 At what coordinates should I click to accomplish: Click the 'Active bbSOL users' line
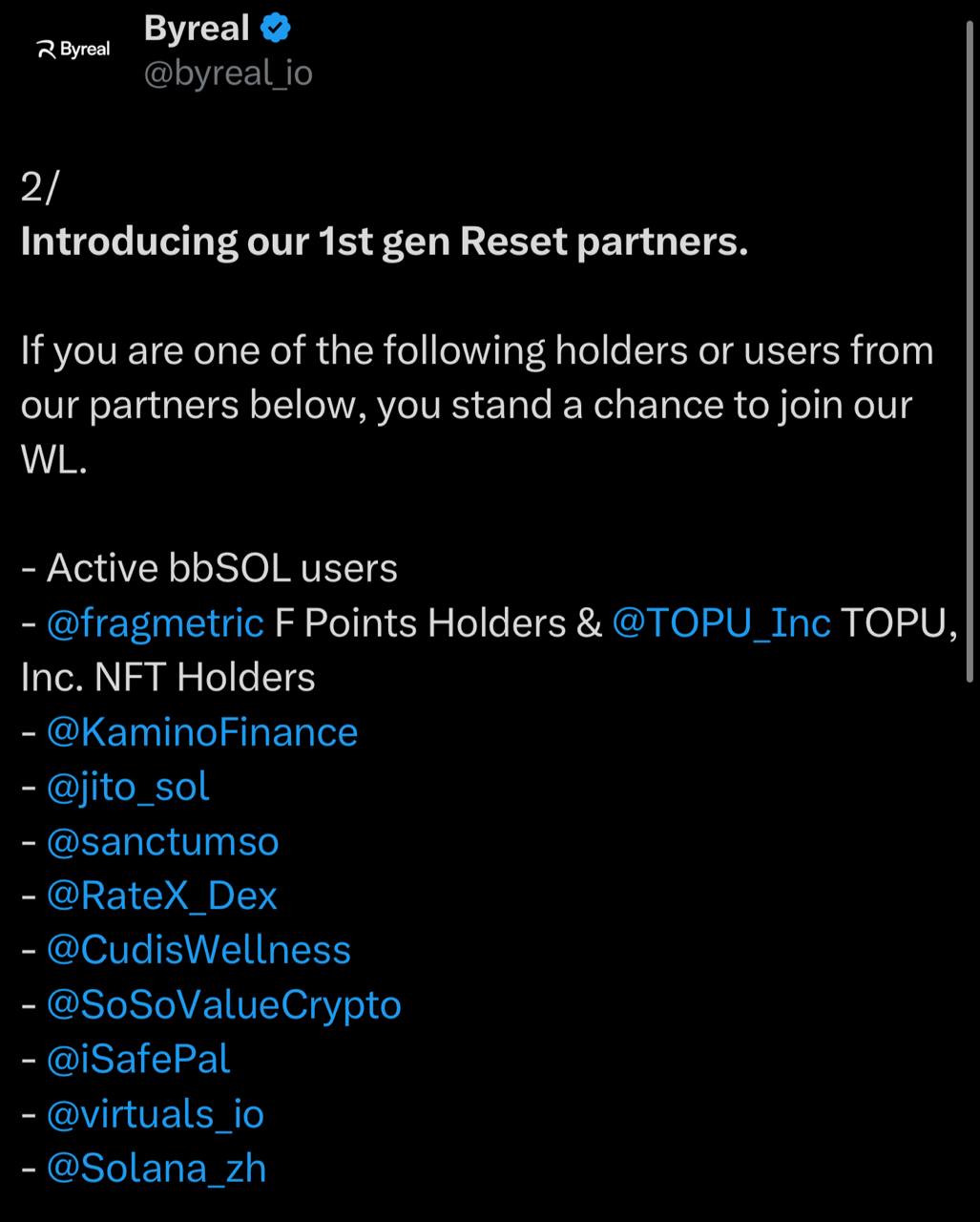point(209,569)
